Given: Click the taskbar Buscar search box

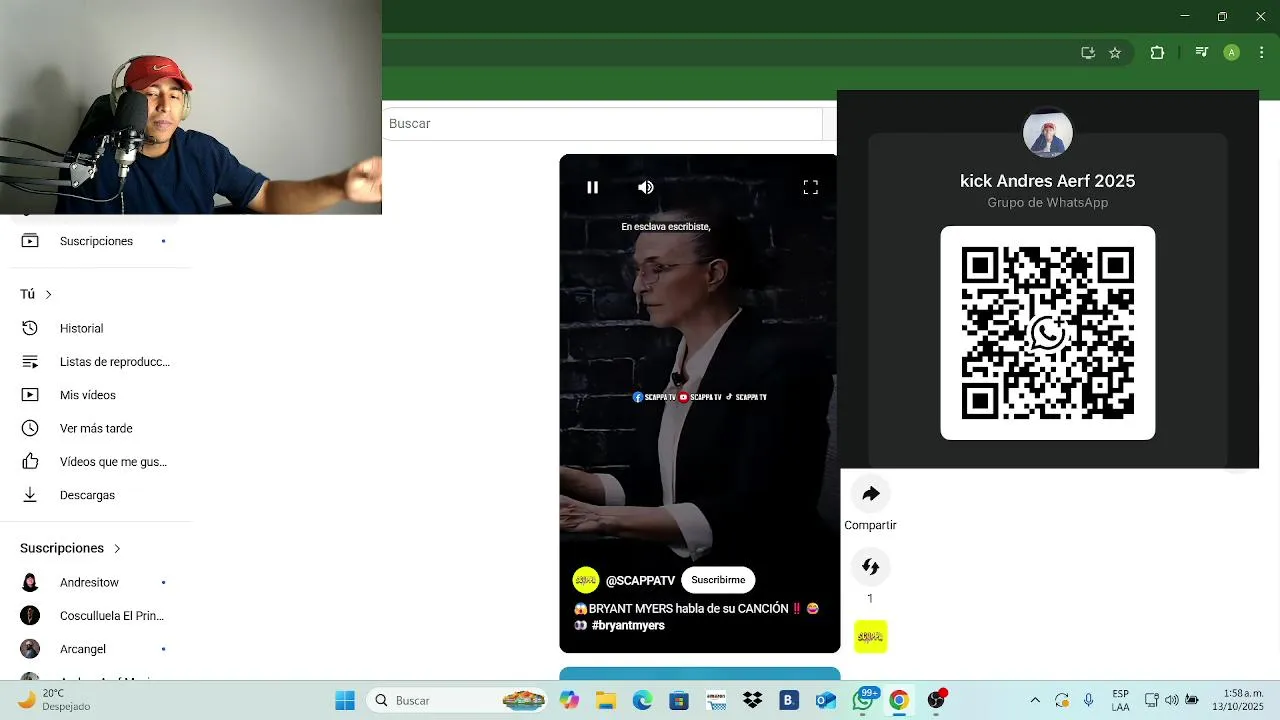Looking at the screenshot, I should 458,700.
